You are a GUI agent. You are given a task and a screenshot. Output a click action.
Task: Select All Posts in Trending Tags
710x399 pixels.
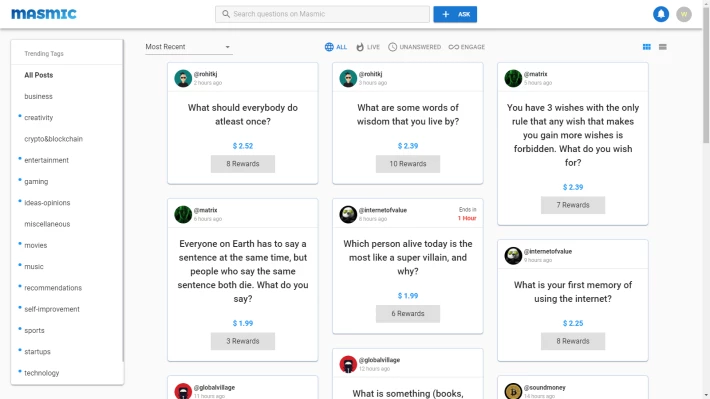pos(38,75)
